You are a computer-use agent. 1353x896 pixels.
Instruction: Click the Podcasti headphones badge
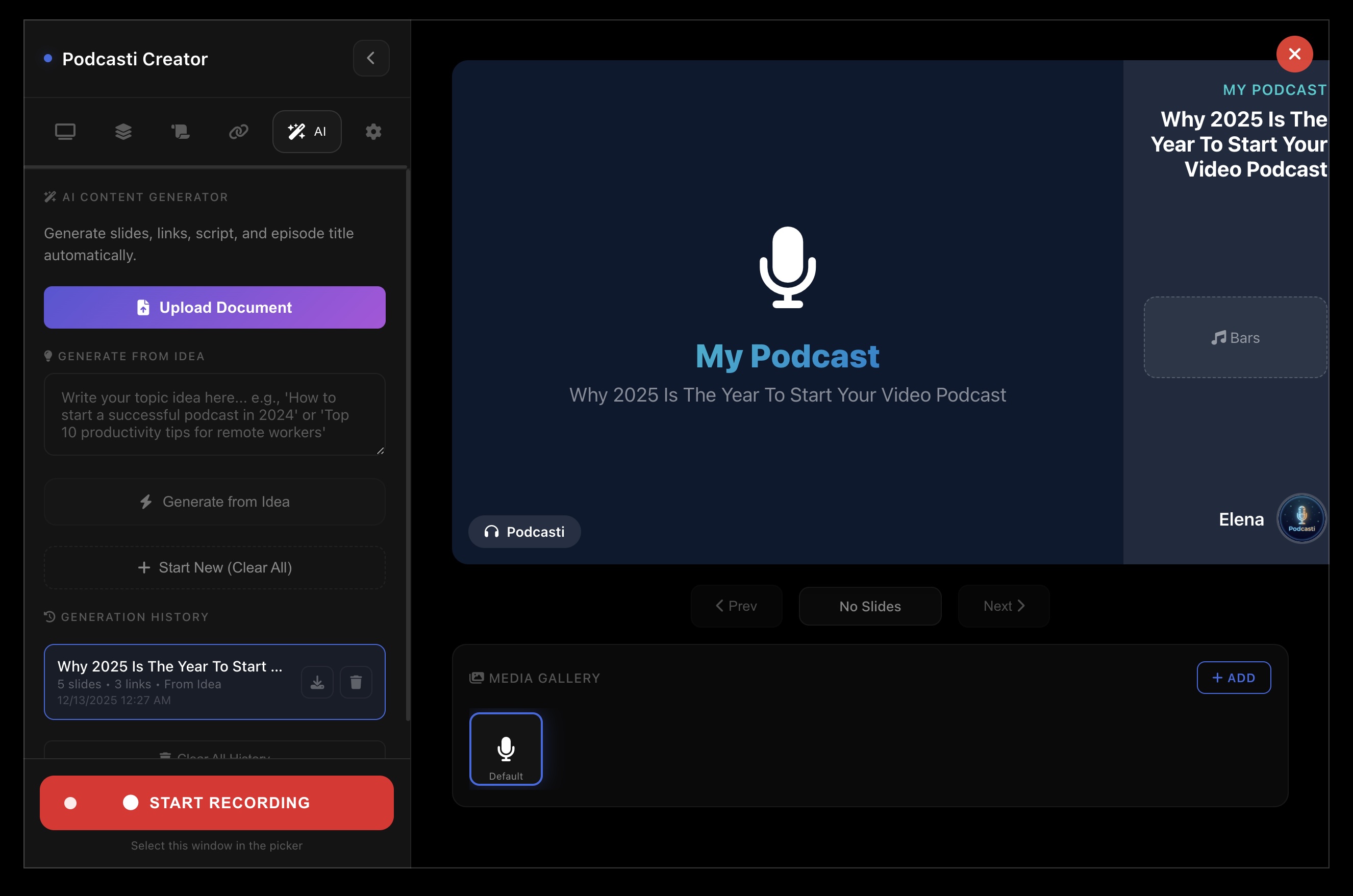click(x=524, y=532)
